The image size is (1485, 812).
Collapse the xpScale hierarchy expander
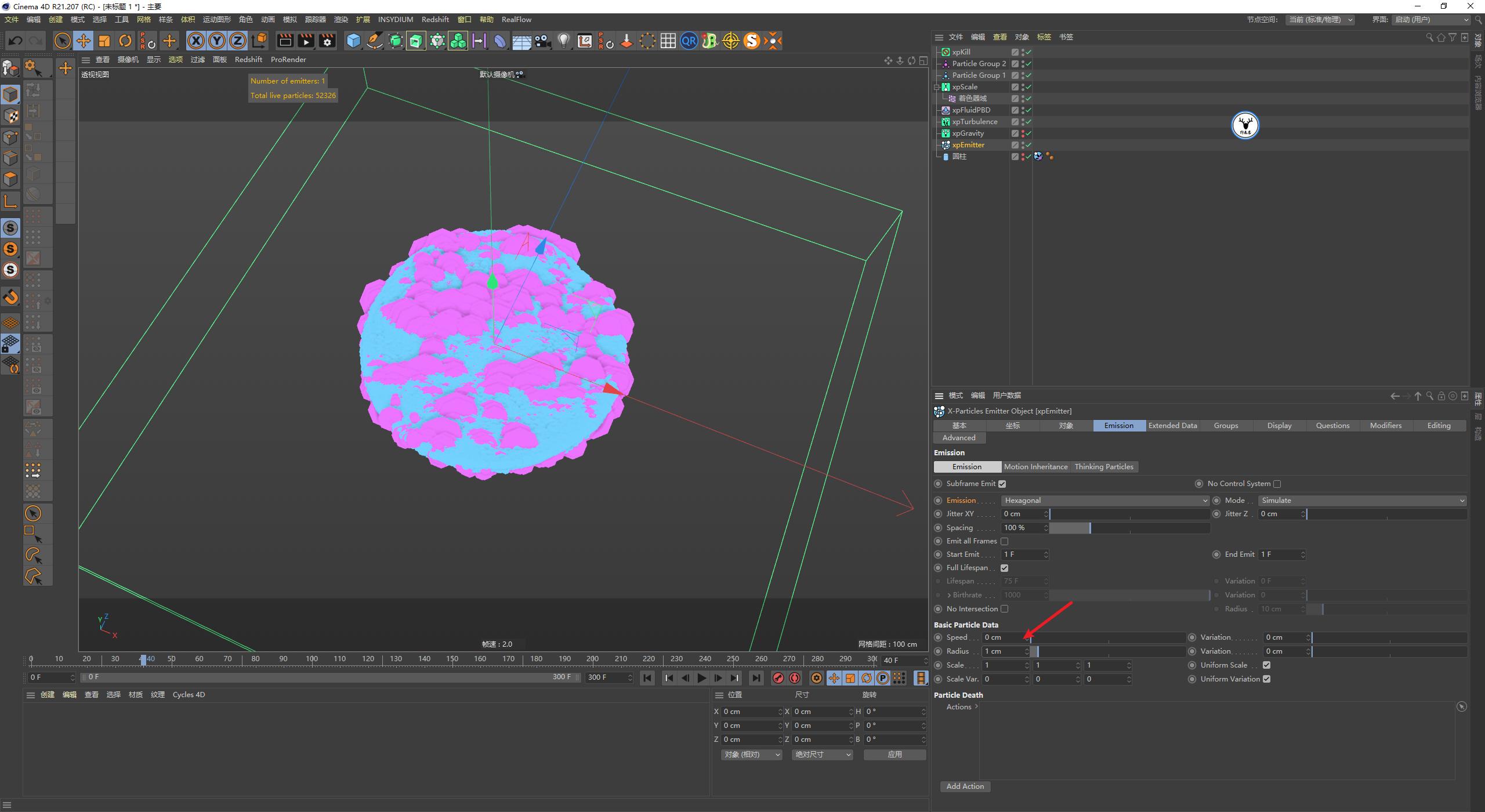coord(937,87)
